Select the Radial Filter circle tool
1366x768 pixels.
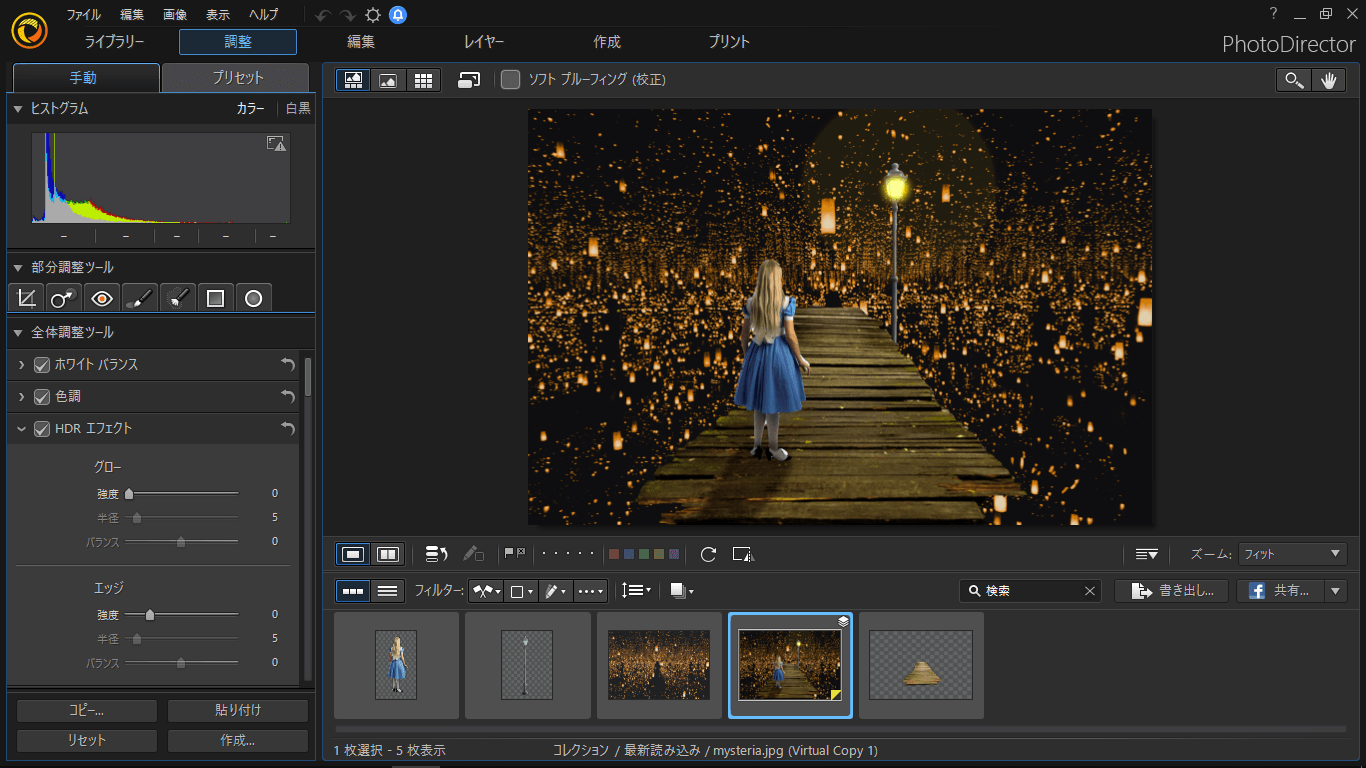point(253,297)
